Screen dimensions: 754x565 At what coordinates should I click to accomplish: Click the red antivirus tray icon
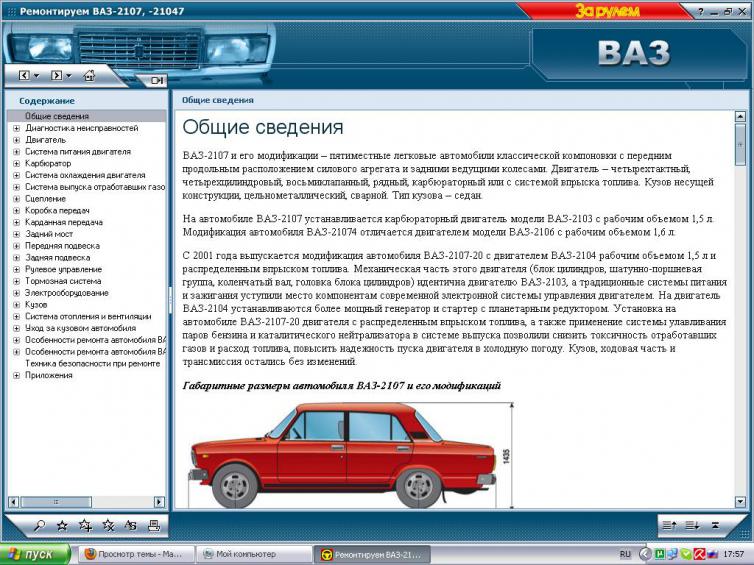(x=700, y=554)
